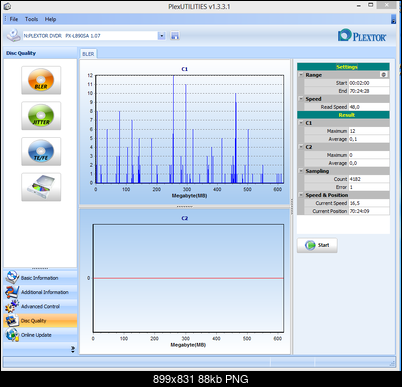Click the C1 Maximum value 12
The image size is (402, 387).
click(369, 131)
